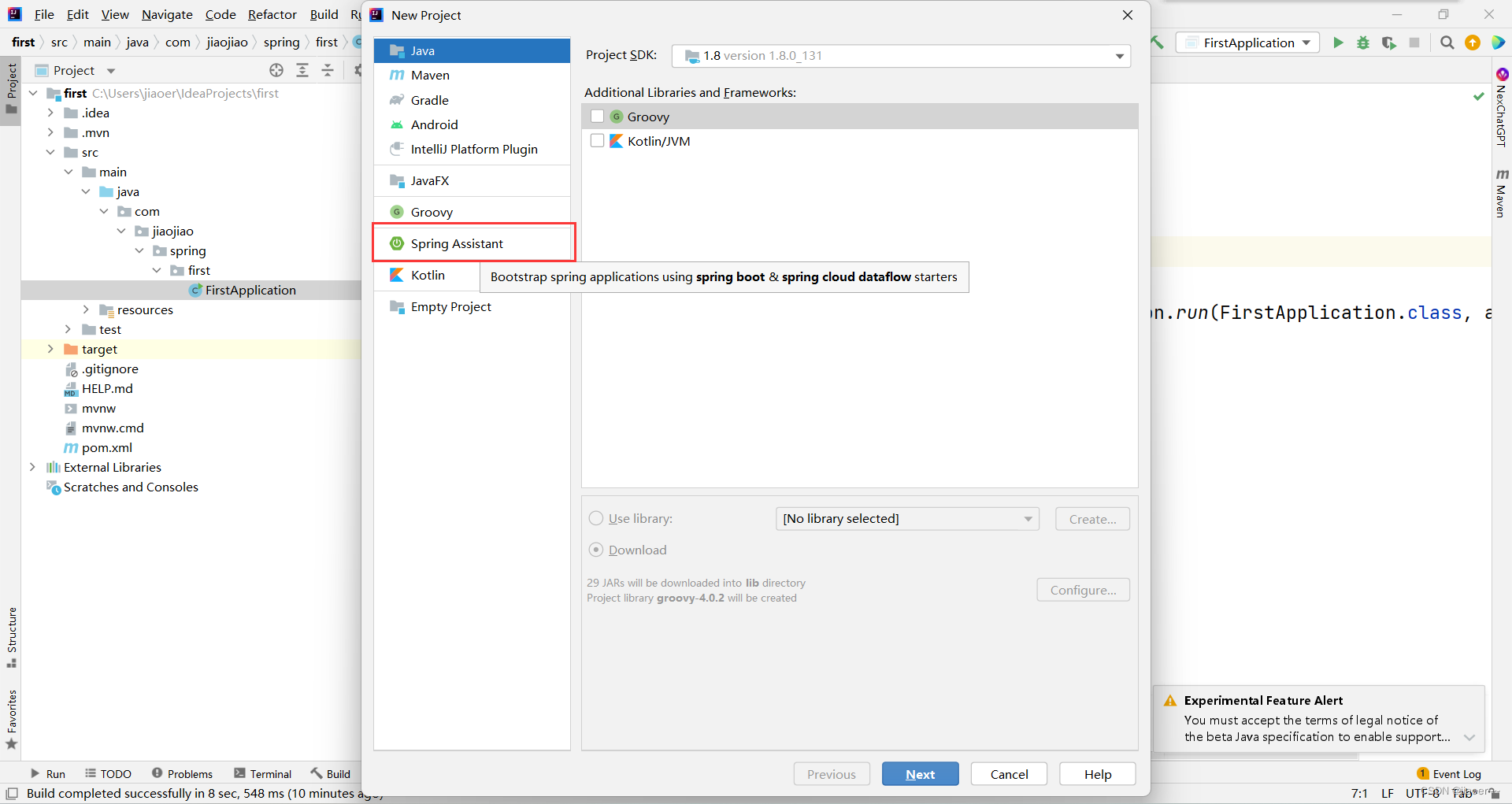This screenshot has width=1512, height=804.
Task: Click the Next button
Action: (x=920, y=774)
